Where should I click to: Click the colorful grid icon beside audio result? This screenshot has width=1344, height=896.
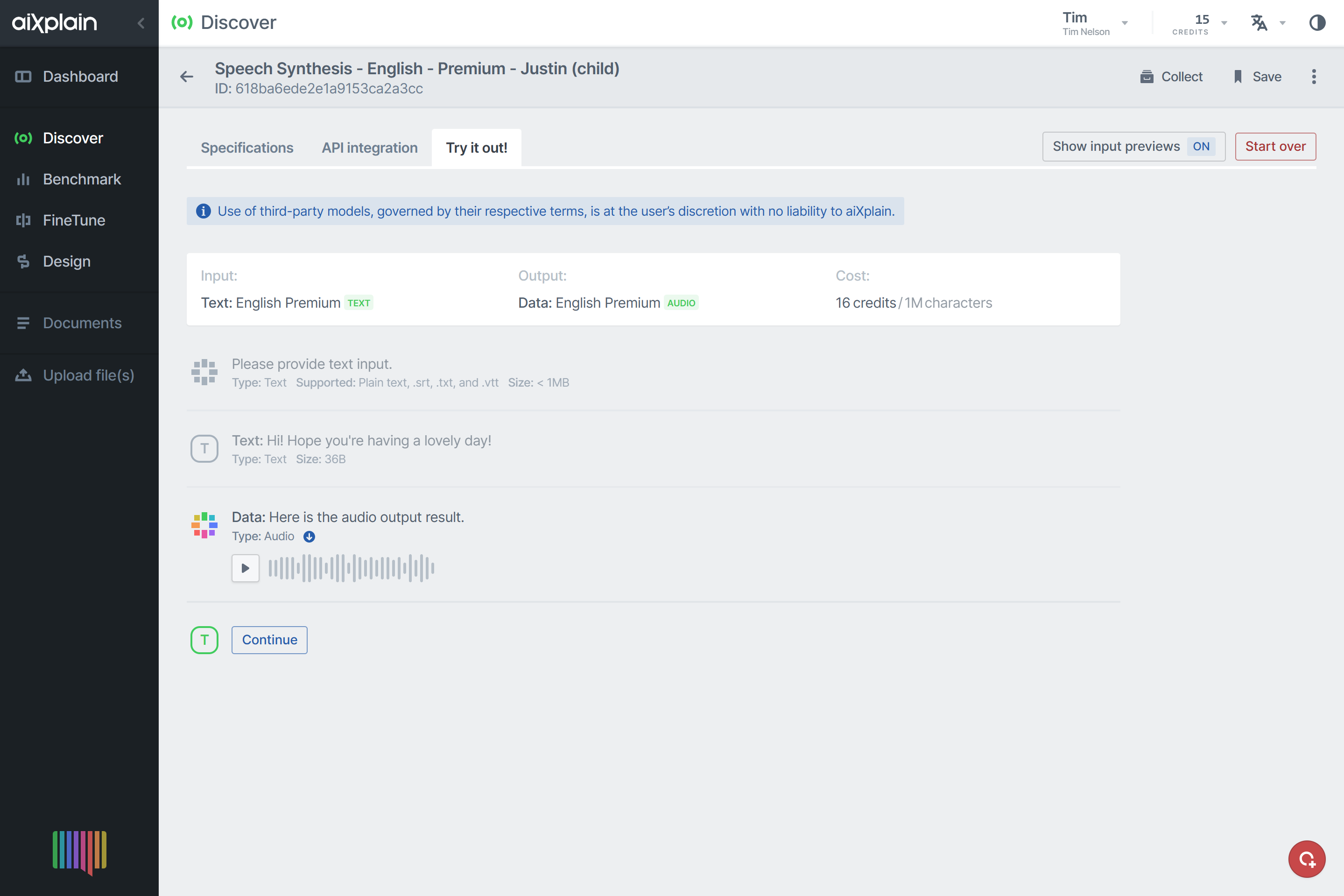(x=204, y=525)
